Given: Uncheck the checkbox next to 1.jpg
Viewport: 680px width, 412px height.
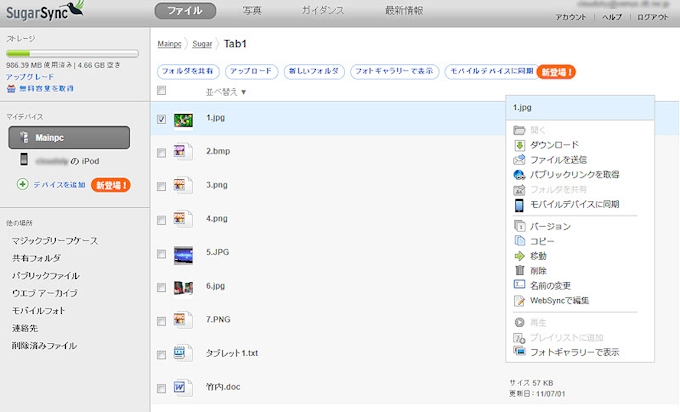Looking at the screenshot, I should click(162, 119).
